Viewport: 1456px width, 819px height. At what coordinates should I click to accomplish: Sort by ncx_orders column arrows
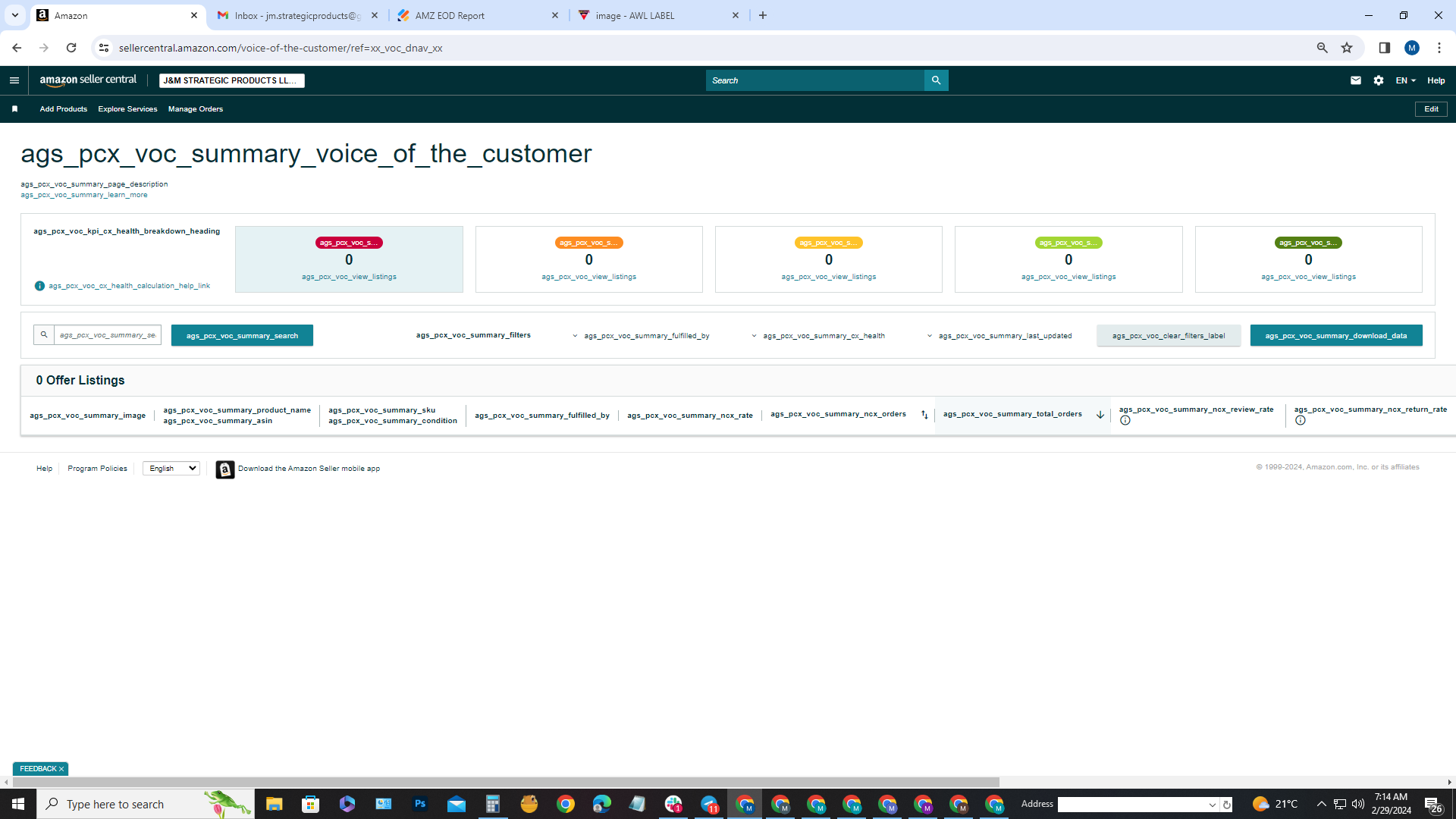tap(924, 415)
